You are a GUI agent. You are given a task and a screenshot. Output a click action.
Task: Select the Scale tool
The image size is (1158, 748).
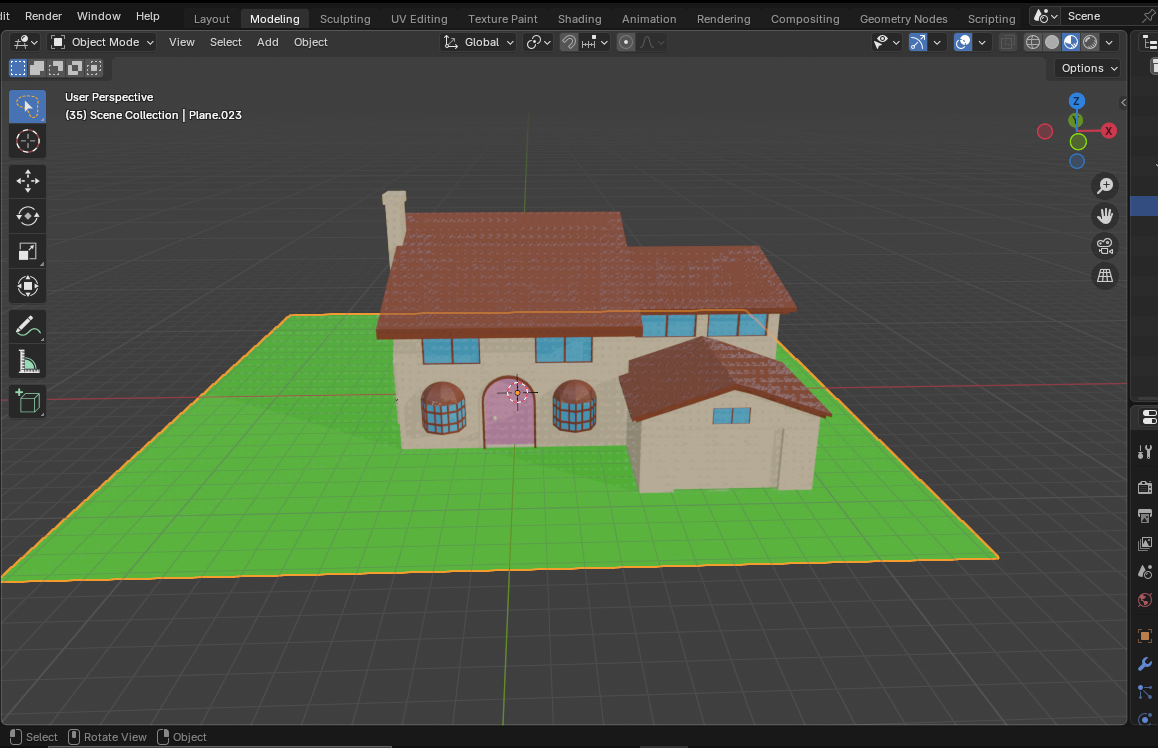(x=27, y=251)
